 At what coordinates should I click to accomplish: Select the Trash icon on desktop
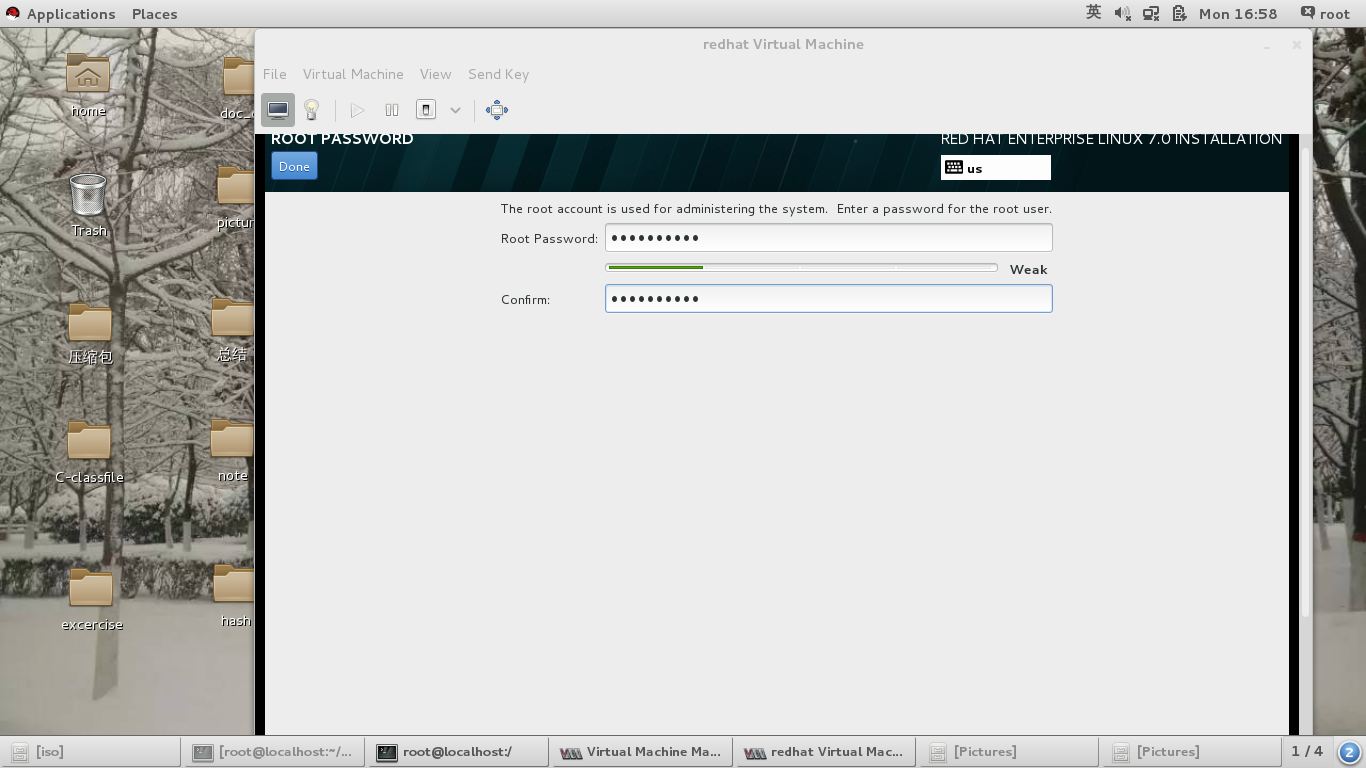tap(88, 205)
